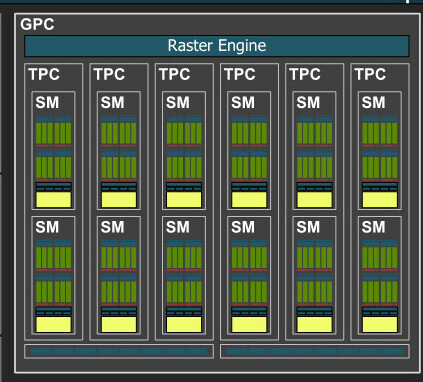Select upper SM label in rightmost TPC
Image resolution: width=423 pixels, height=382 pixels.
tap(373, 102)
